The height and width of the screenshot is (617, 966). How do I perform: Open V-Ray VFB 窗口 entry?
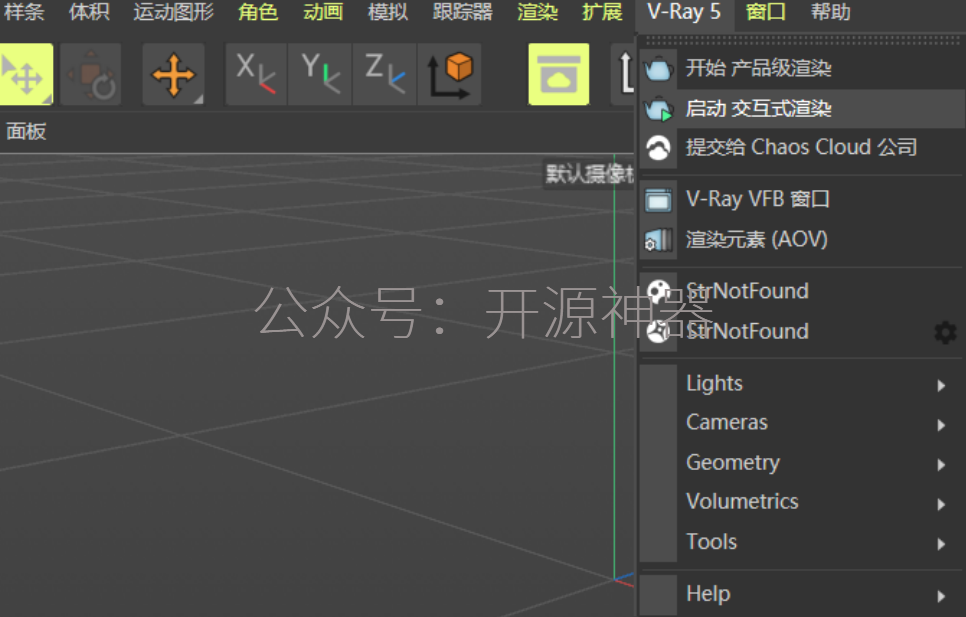point(802,200)
